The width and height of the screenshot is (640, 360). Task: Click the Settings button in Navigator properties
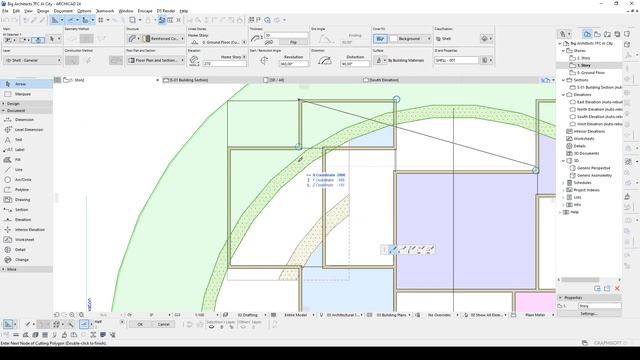pyautogui.click(x=589, y=313)
